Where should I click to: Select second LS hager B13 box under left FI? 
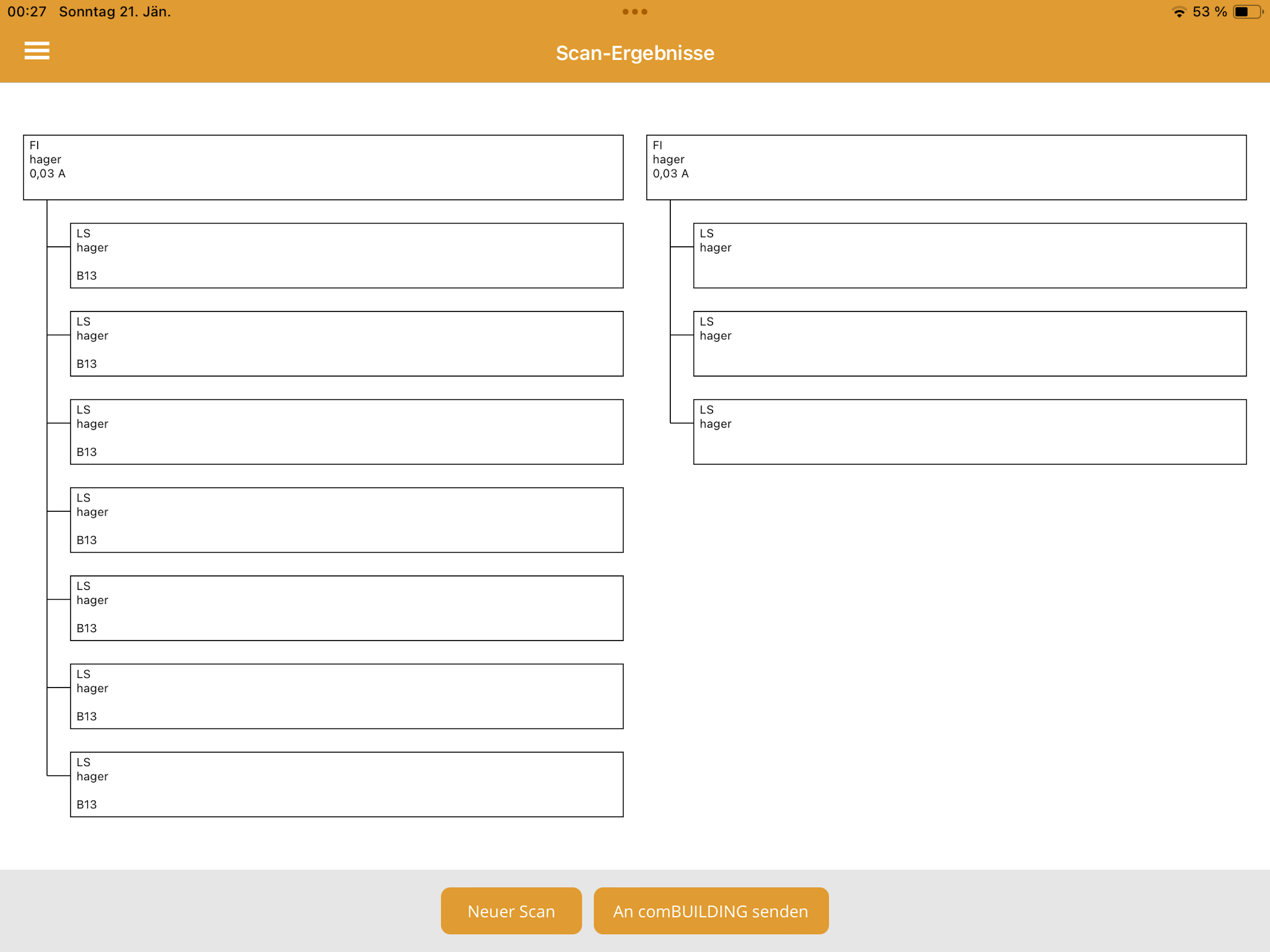347,344
